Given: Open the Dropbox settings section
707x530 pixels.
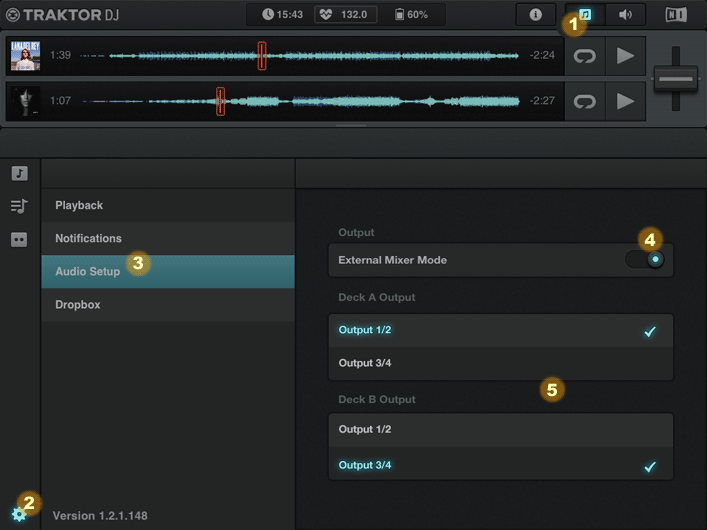Looking at the screenshot, I should point(168,304).
